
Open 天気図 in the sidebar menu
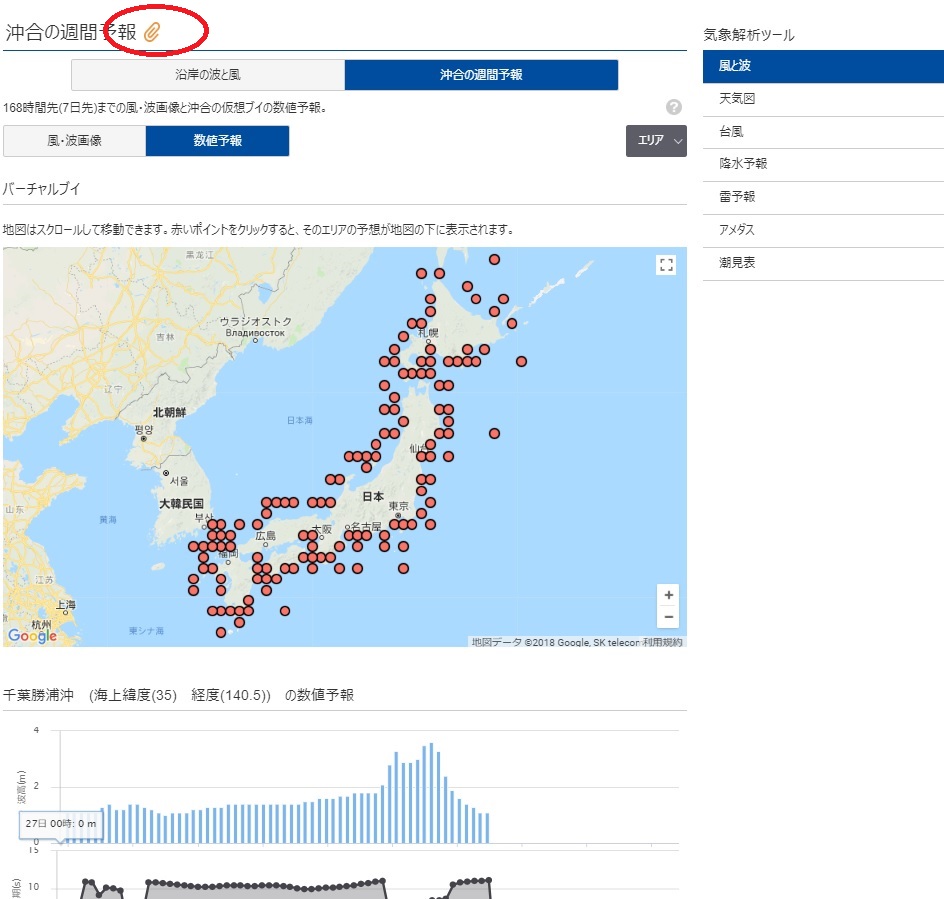(823, 99)
